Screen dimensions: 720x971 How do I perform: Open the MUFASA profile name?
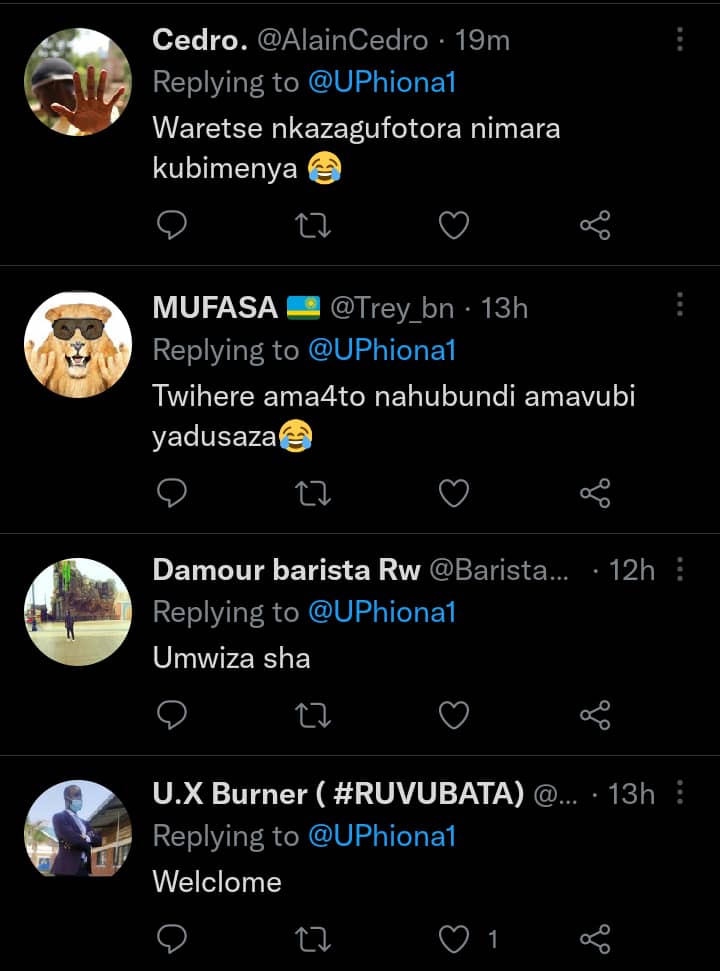[215, 308]
